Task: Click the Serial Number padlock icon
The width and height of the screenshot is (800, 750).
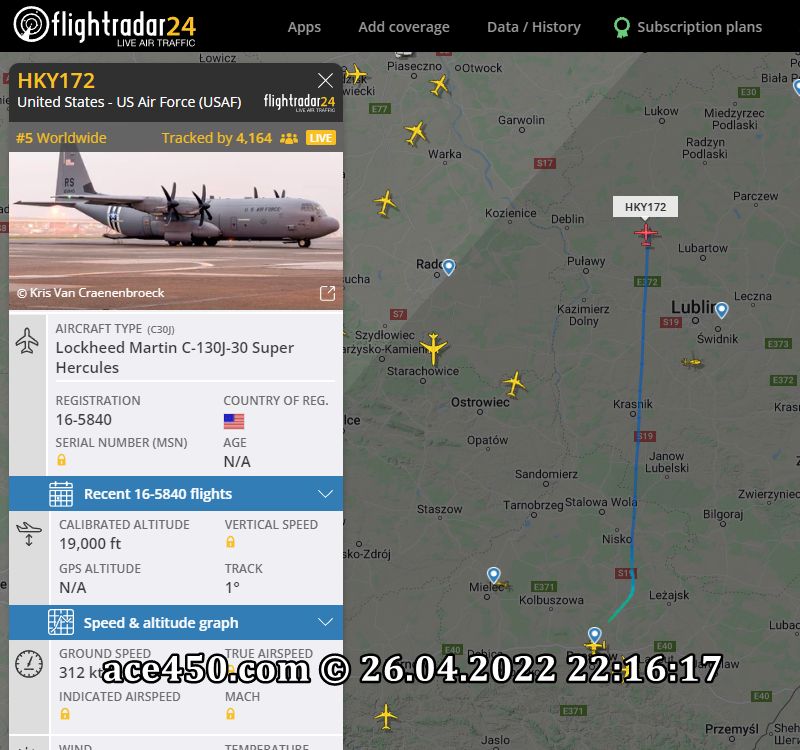Action: [x=61, y=460]
